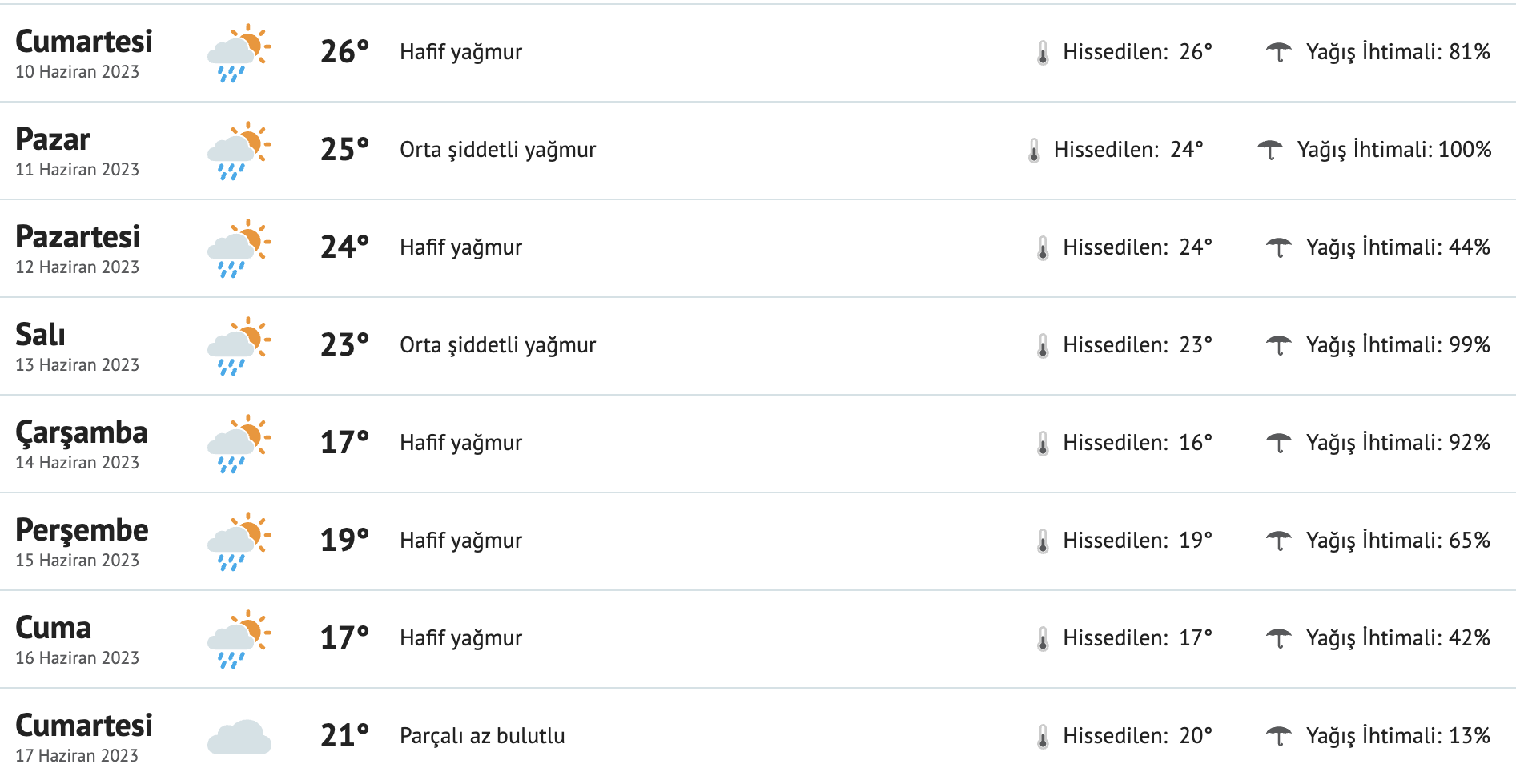Viewport: 1516px width, 784px height.
Task: Click thermometer icon in the Perşembe row
Action: click(1043, 541)
